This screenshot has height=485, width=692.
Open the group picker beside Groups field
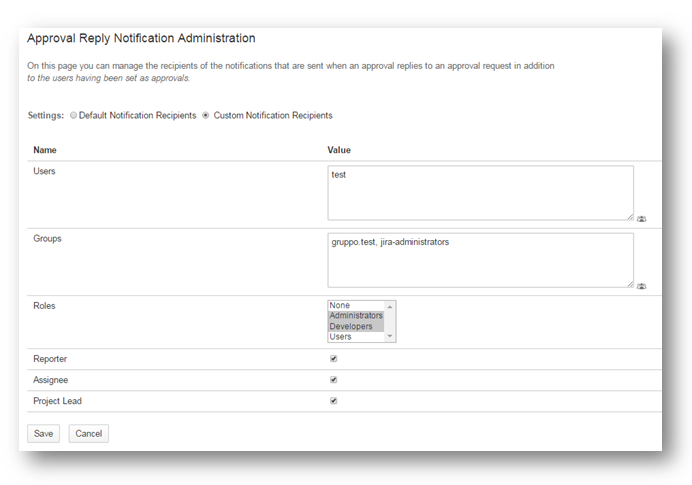tap(641, 286)
